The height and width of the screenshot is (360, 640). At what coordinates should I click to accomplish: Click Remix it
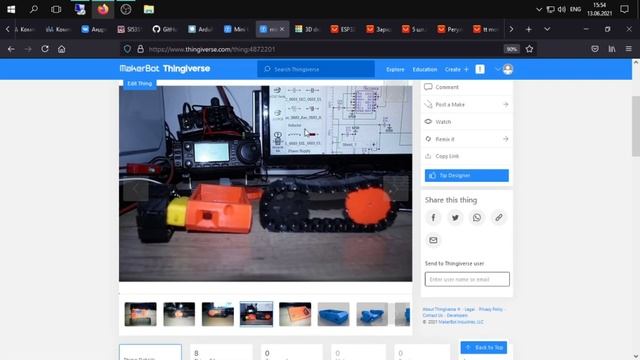coord(467,139)
